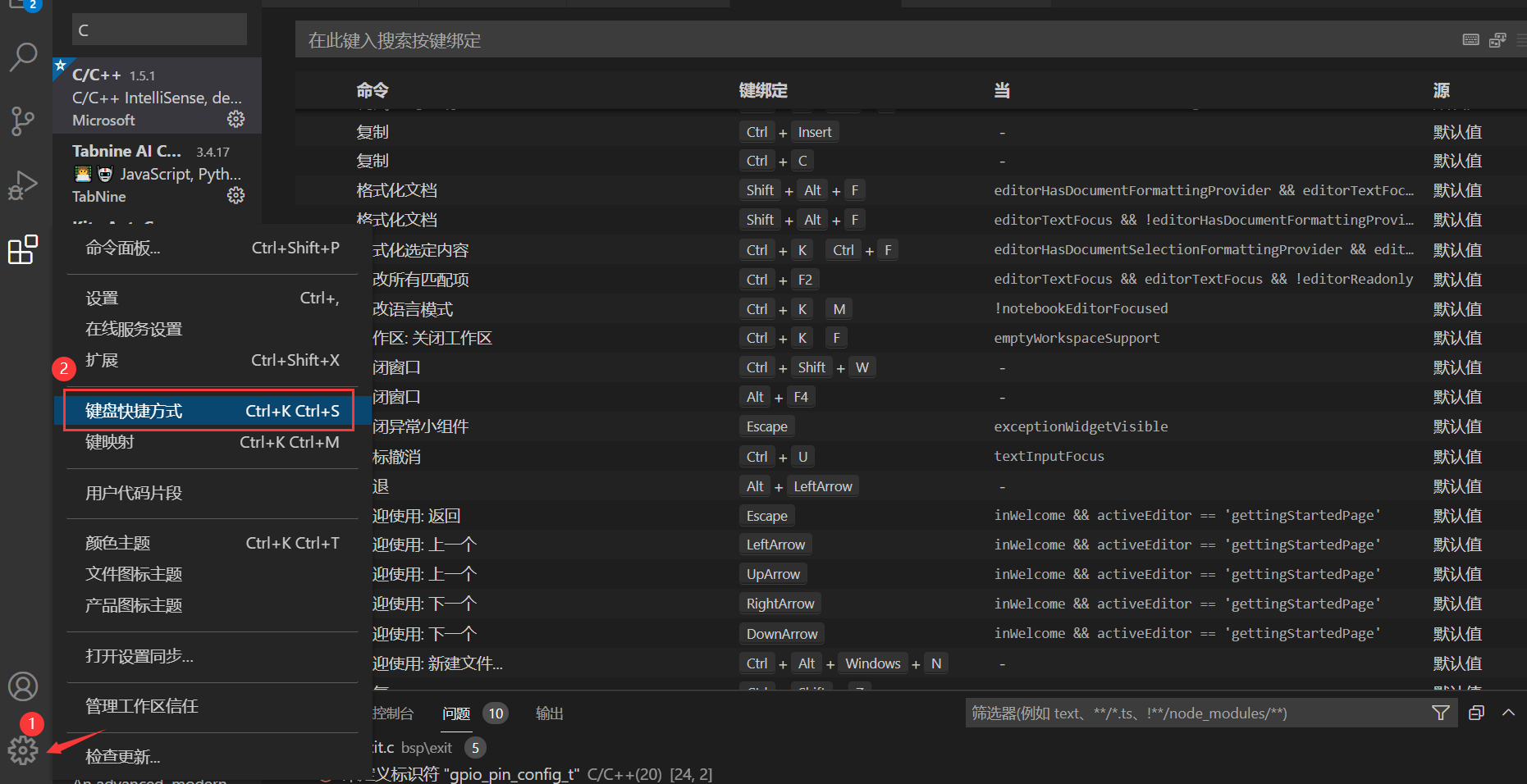
Task: Select 产品图标主题 menu entry
Action: (213, 605)
